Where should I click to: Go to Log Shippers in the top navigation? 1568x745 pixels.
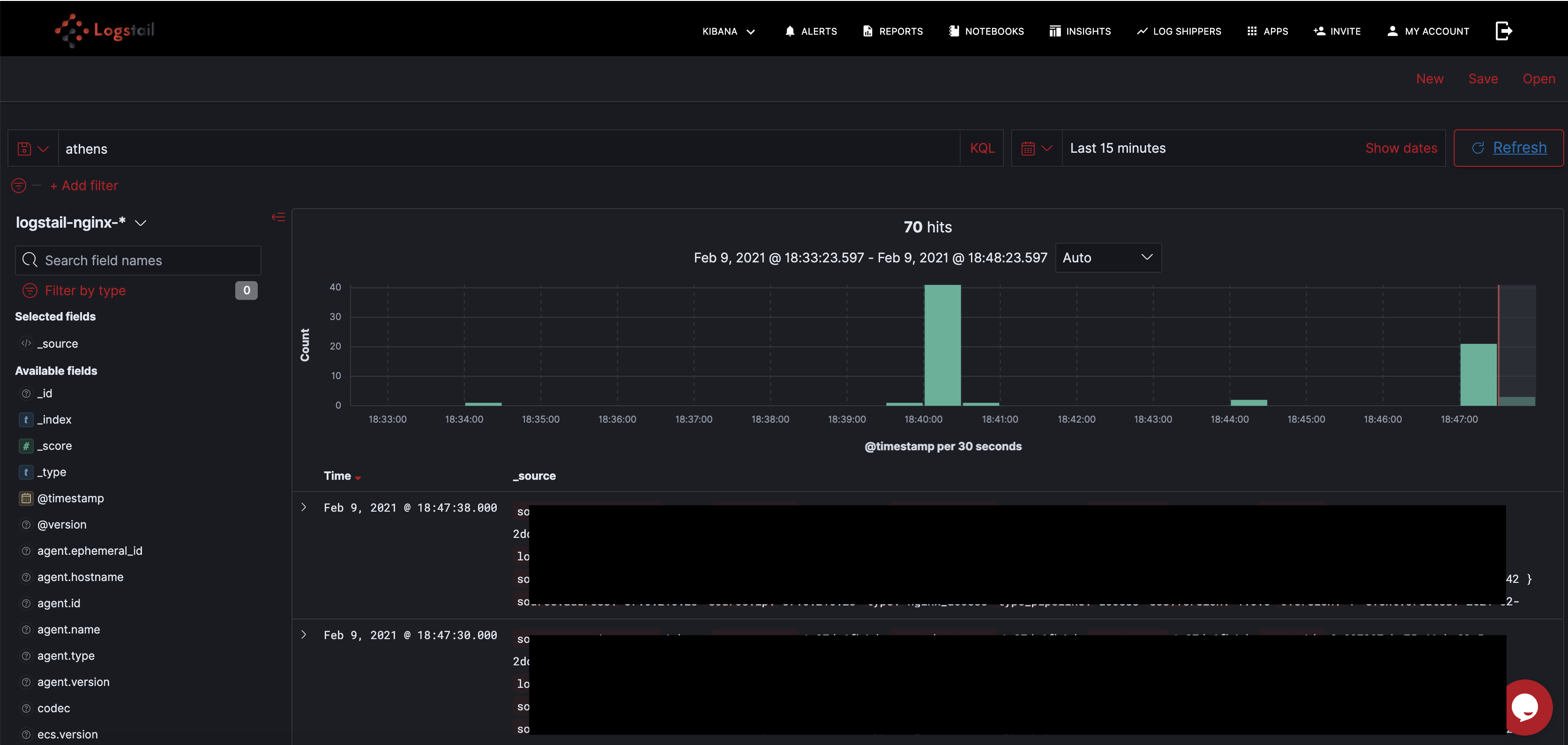pyautogui.click(x=1179, y=31)
